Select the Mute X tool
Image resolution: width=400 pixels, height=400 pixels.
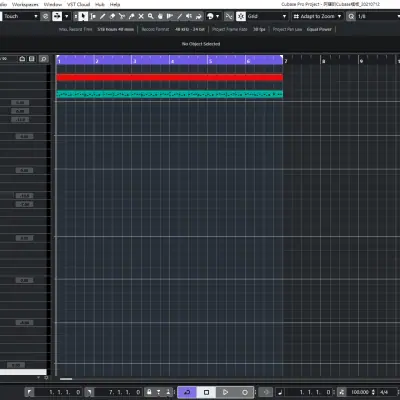coord(141,16)
